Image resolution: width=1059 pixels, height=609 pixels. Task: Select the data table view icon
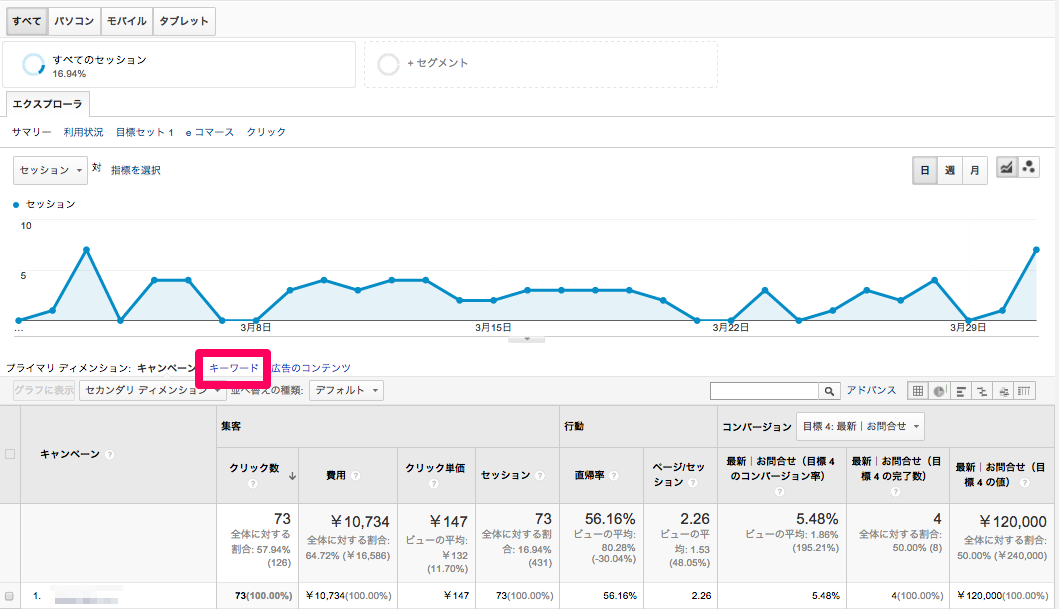(917, 391)
